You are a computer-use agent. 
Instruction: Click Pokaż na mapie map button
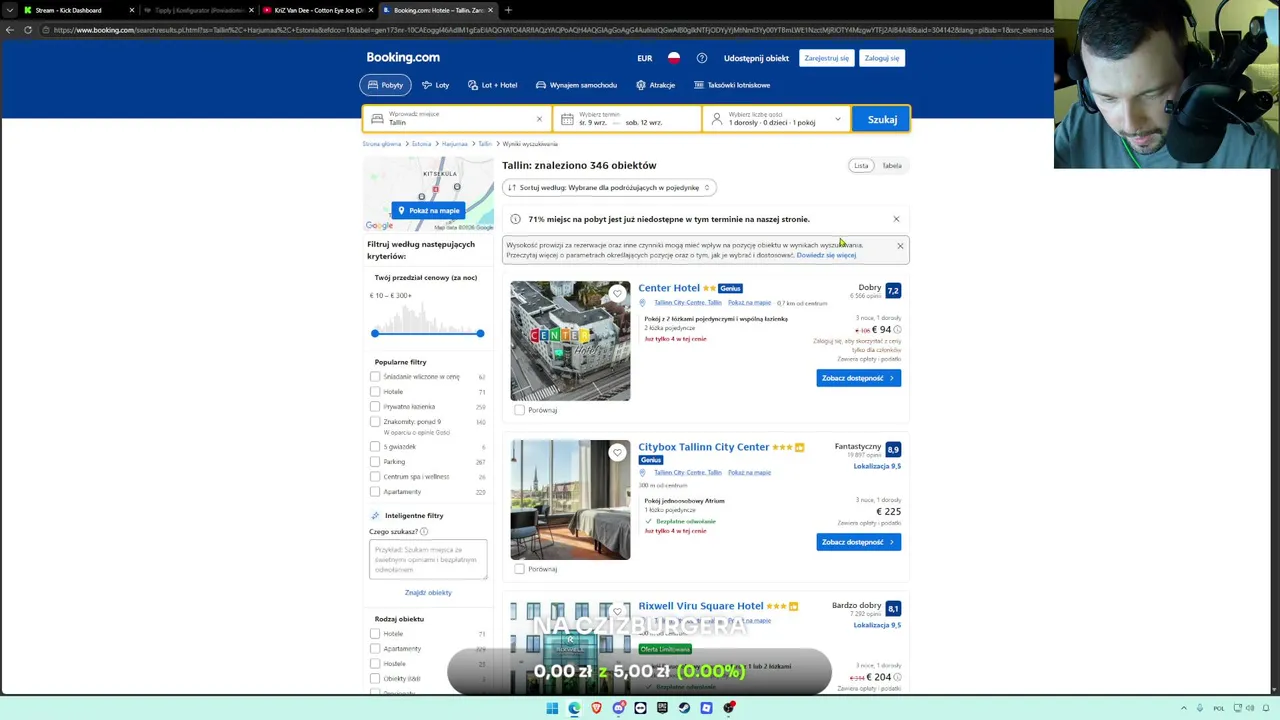pos(428,210)
